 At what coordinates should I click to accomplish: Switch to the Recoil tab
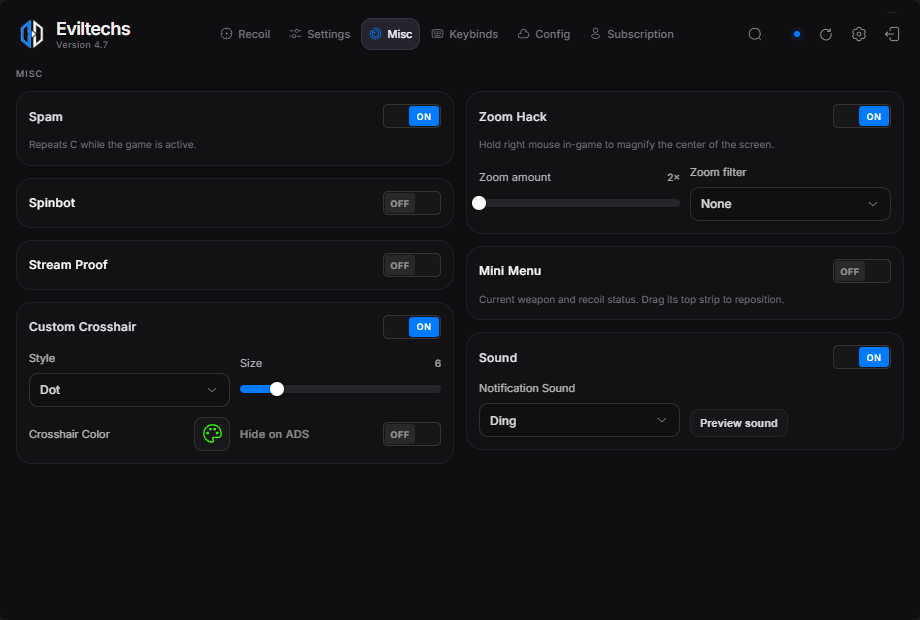tap(245, 34)
